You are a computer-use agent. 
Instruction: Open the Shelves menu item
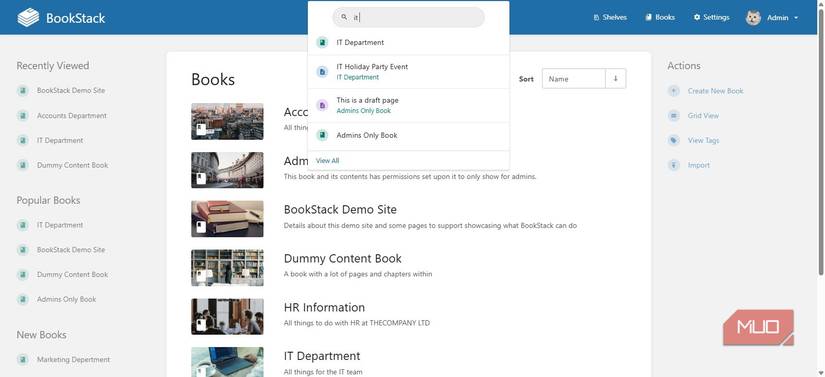[x=610, y=17]
